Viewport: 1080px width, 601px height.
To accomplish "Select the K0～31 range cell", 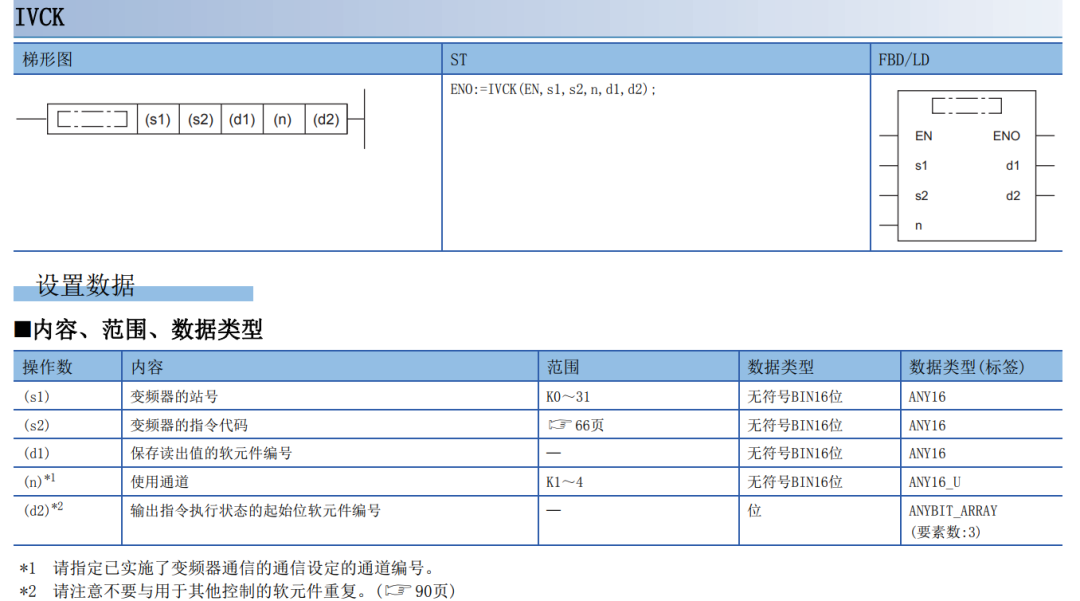I will (x=568, y=397).
